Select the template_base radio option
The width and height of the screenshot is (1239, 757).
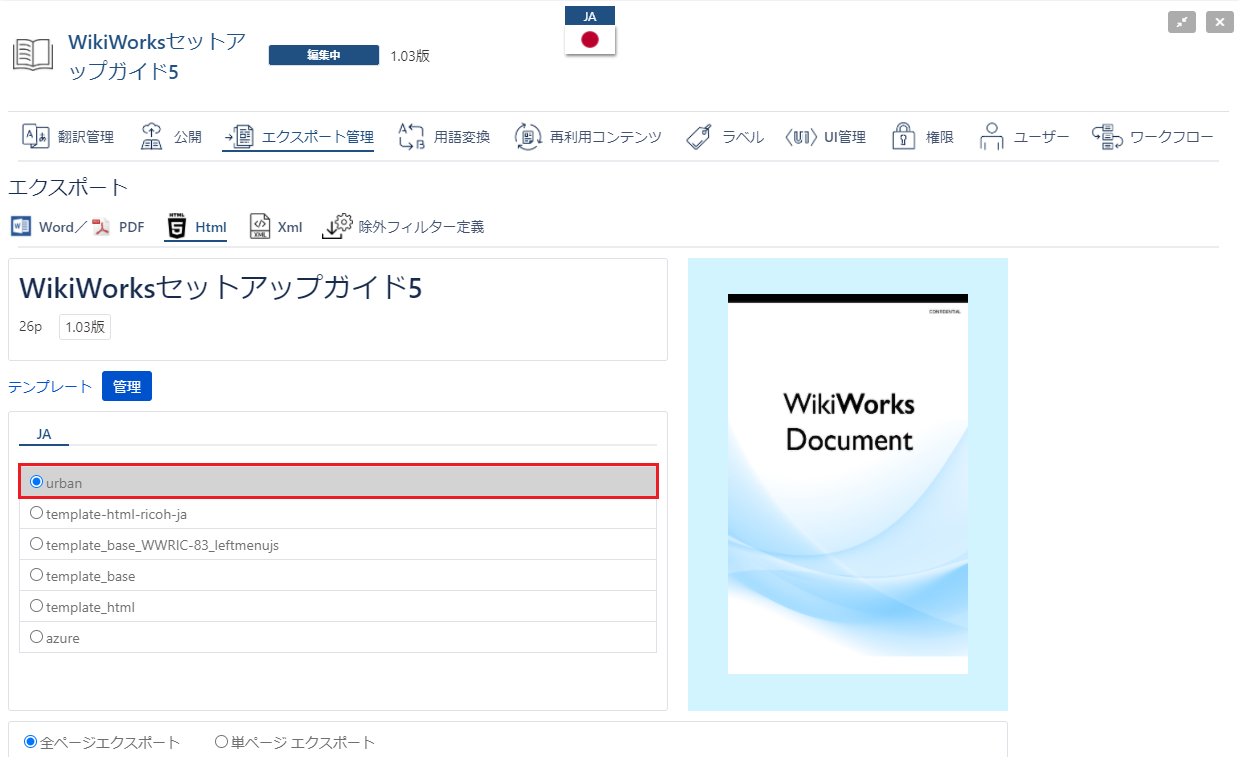tap(37, 575)
